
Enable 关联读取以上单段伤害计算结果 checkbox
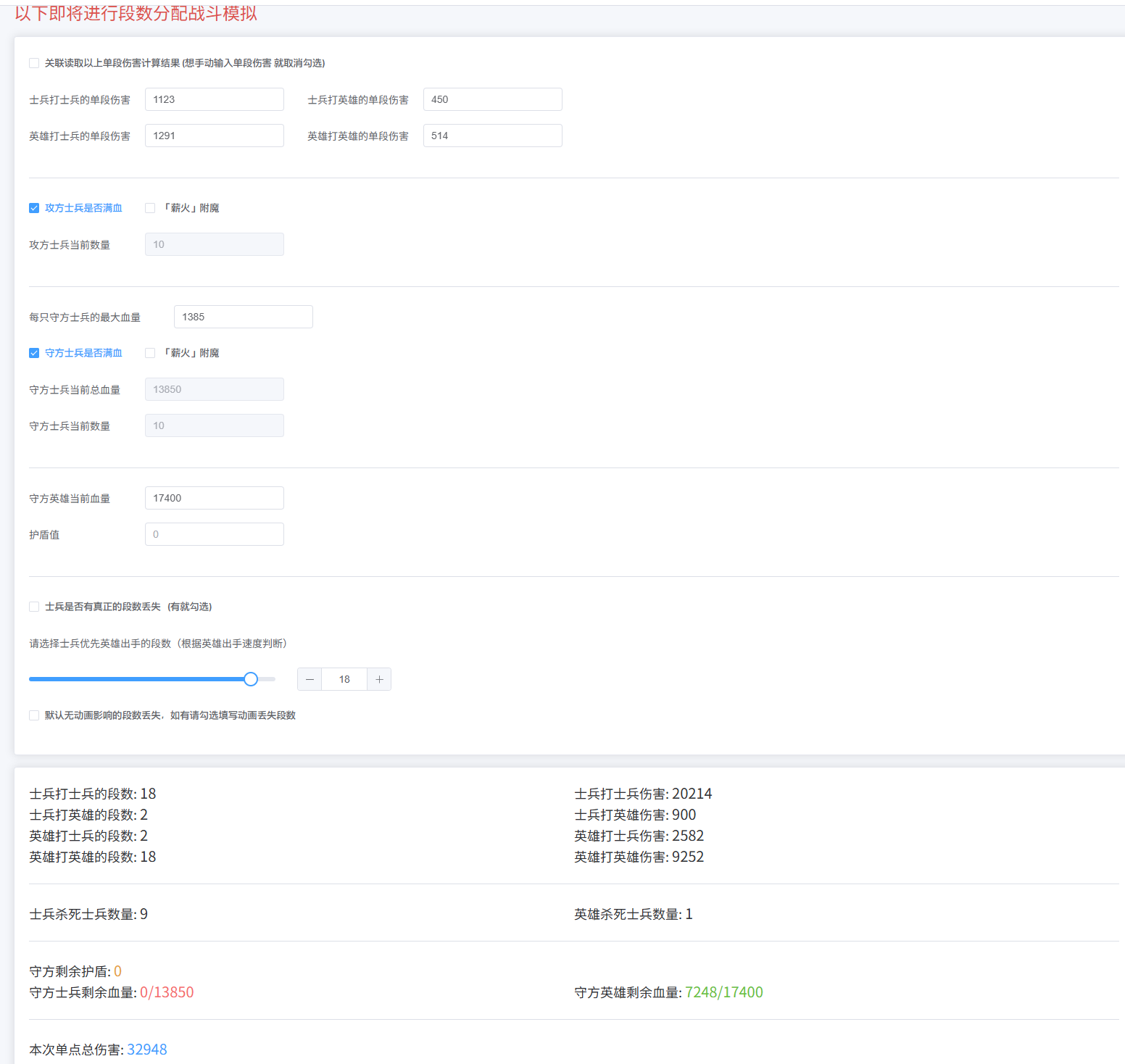(x=34, y=63)
